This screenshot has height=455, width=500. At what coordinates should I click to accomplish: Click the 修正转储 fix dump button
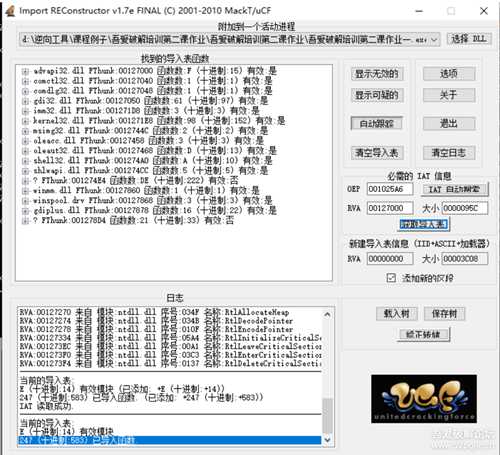[424, 334]
